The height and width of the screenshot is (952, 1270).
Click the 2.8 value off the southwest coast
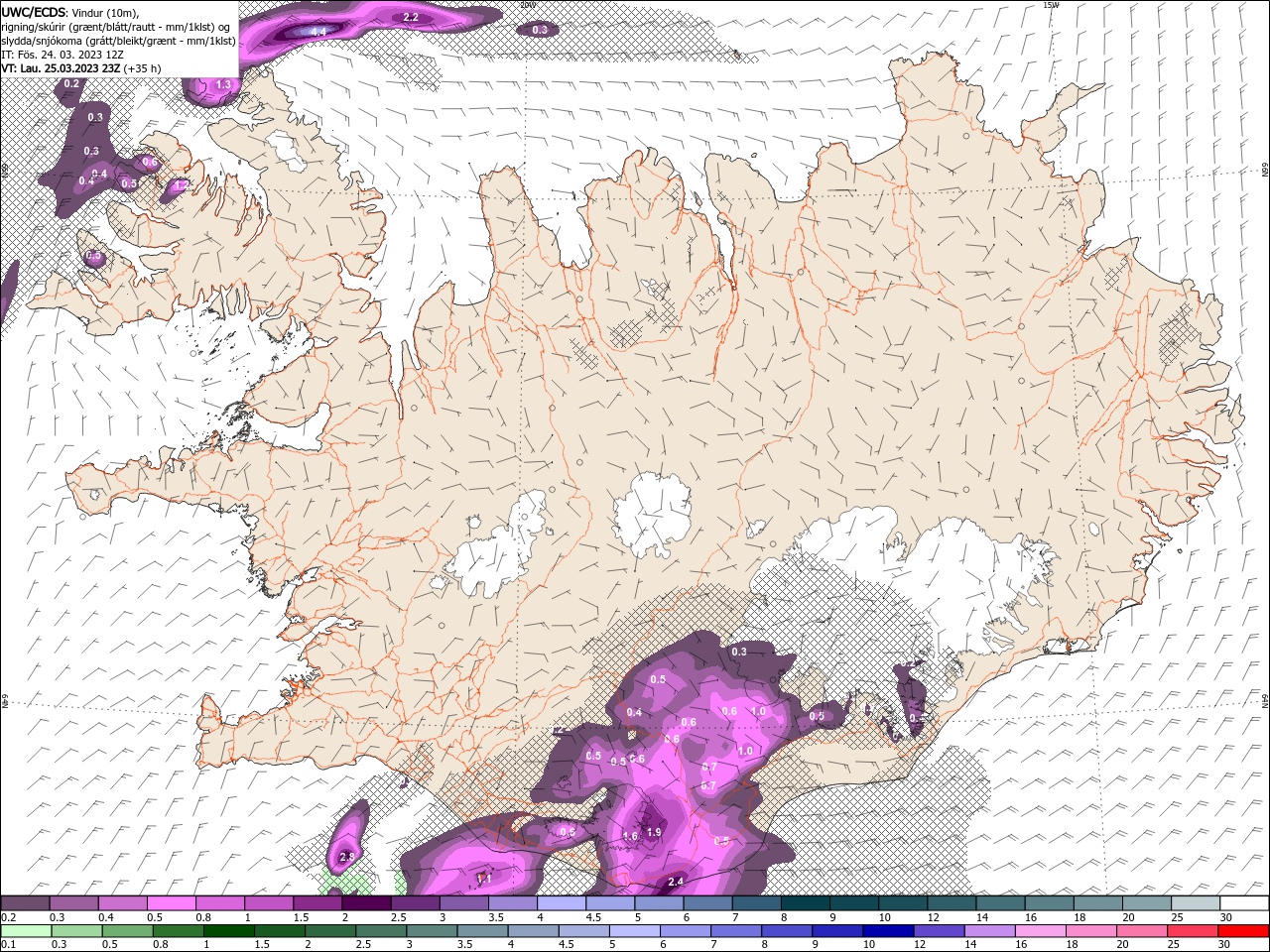[346, 857]
